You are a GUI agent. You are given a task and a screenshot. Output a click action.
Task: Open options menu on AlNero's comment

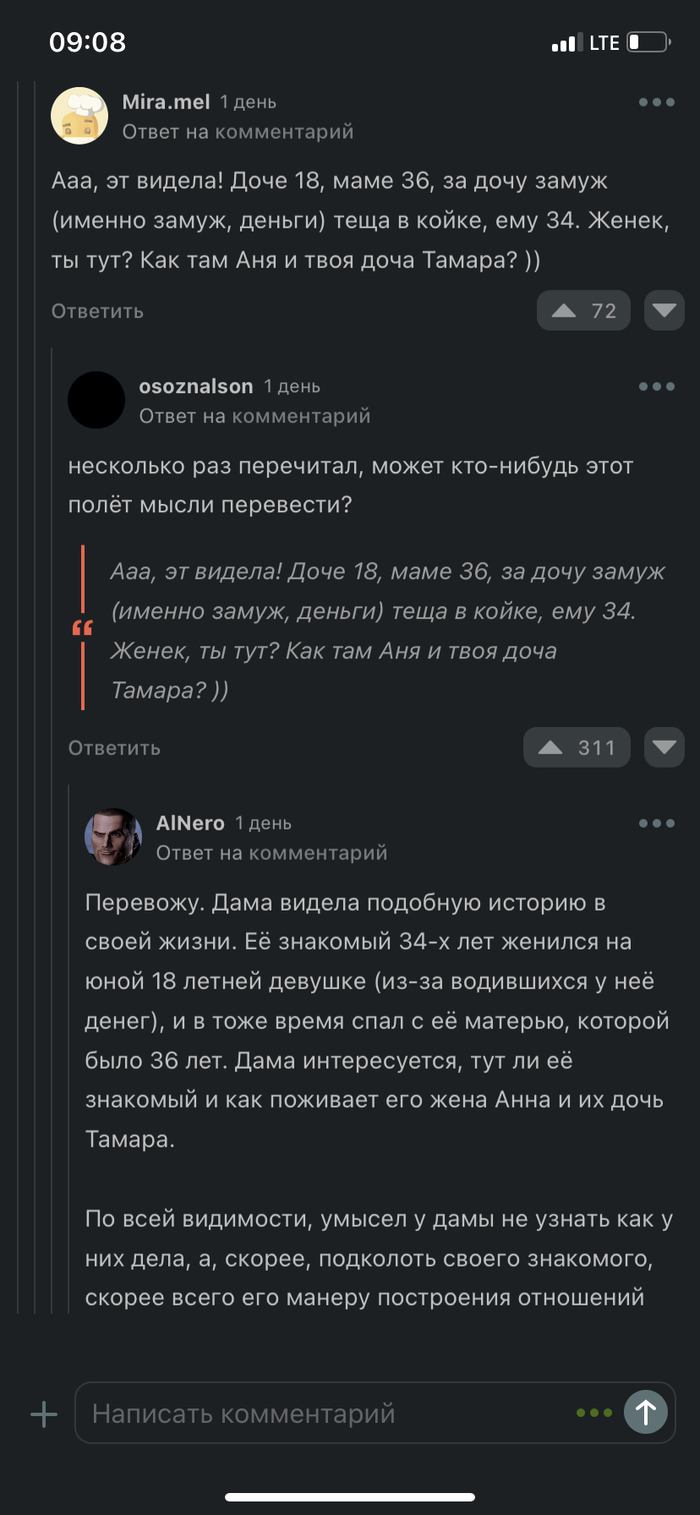[656, 822]
